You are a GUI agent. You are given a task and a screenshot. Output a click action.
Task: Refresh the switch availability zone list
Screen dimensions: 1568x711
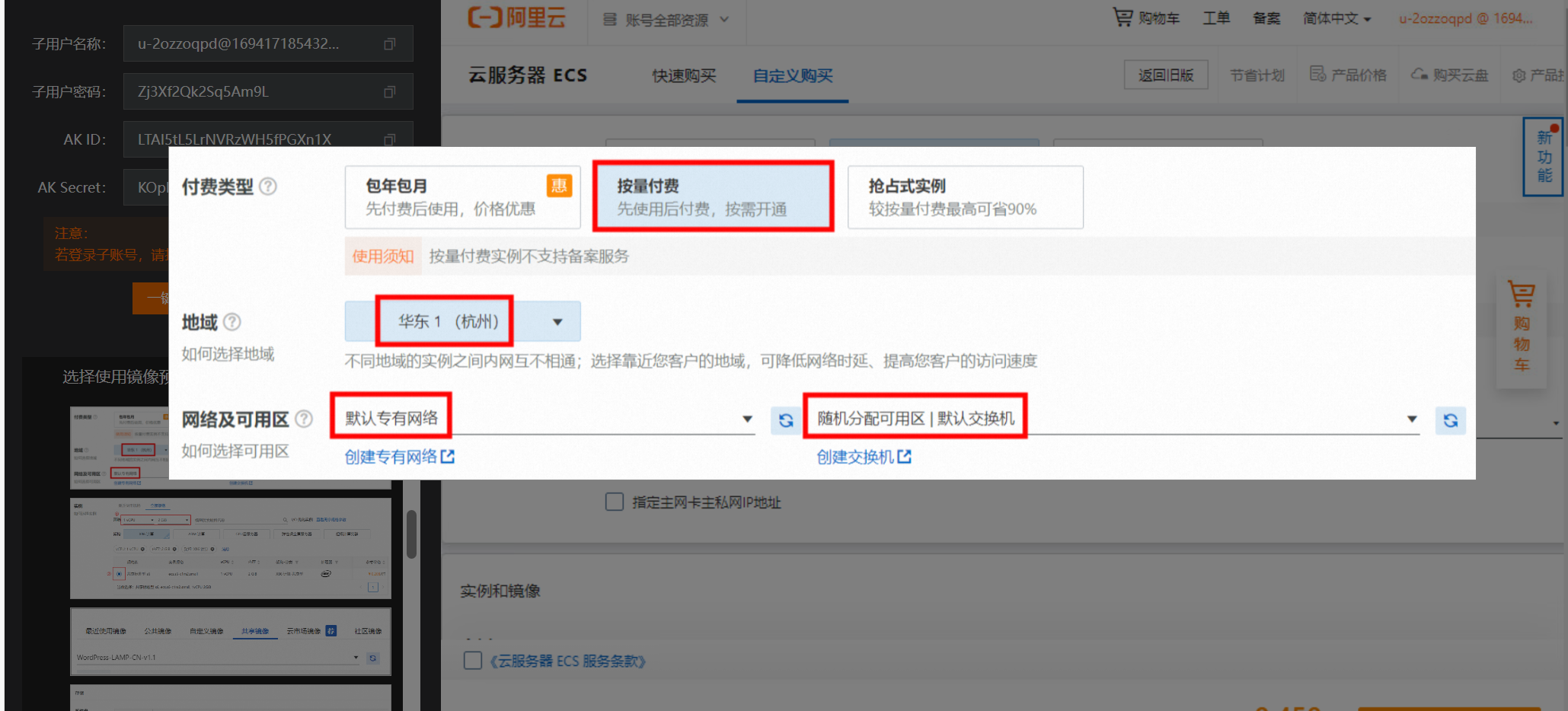(x=1451, y=420)
